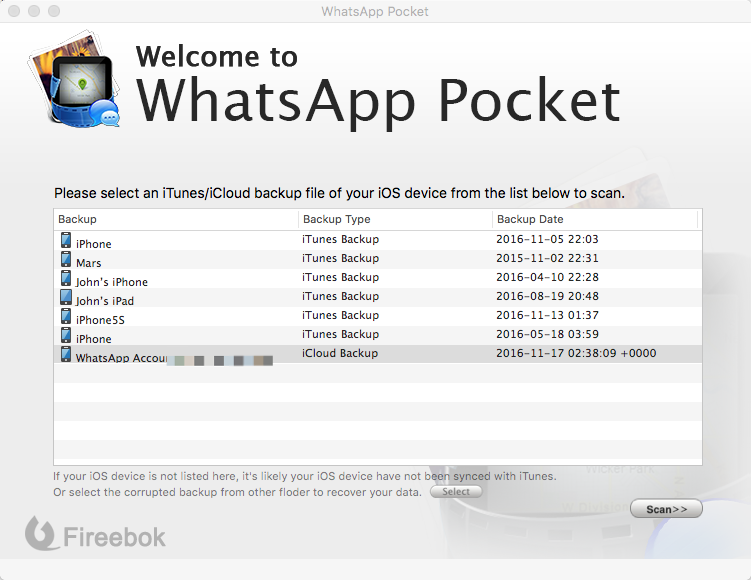Click iTunes Backup type in John's iPhone row

pyautogui.click(x=341, y=277)
